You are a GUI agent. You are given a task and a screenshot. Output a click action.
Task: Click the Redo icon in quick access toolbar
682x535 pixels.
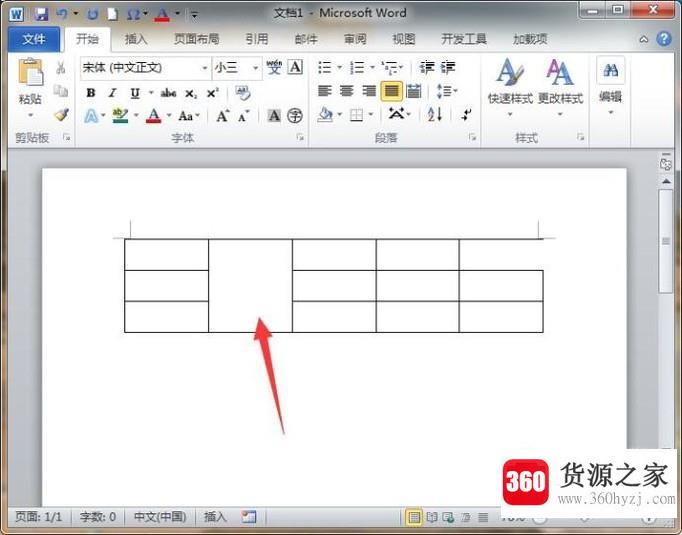point(92,14)
